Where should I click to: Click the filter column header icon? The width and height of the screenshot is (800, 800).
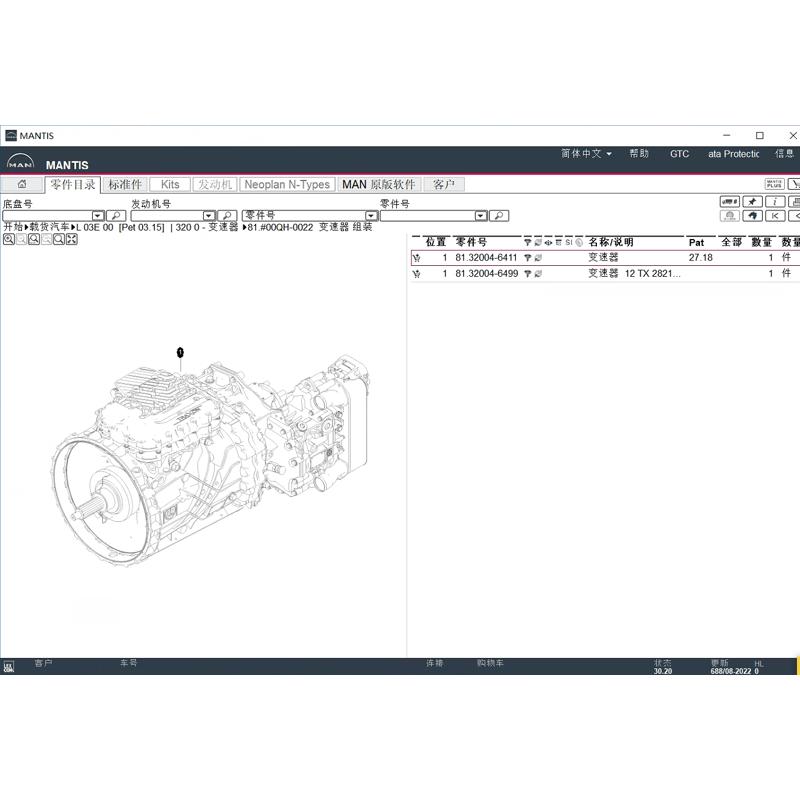pos(528,242)
